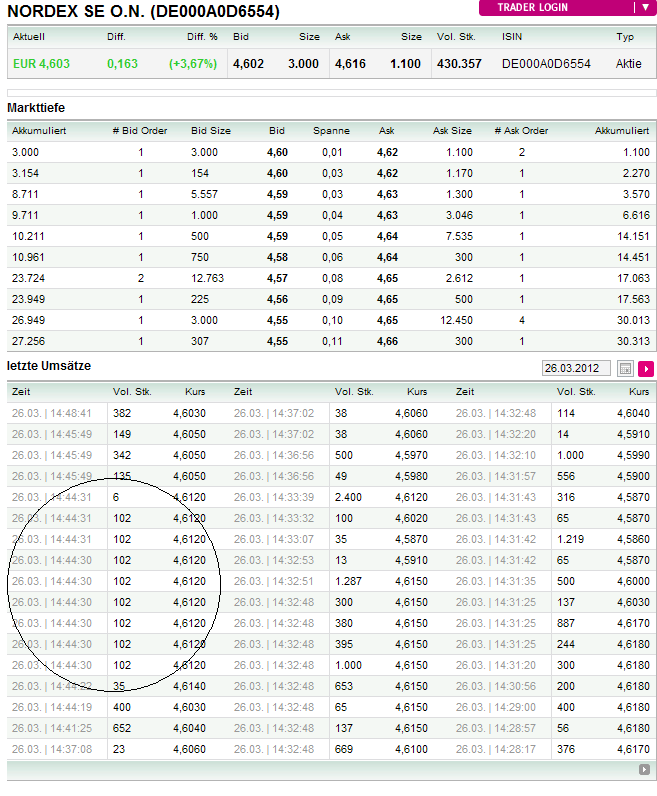657x796 pixels.
Task: Click the Spanne column header
Action: (331, 131)
